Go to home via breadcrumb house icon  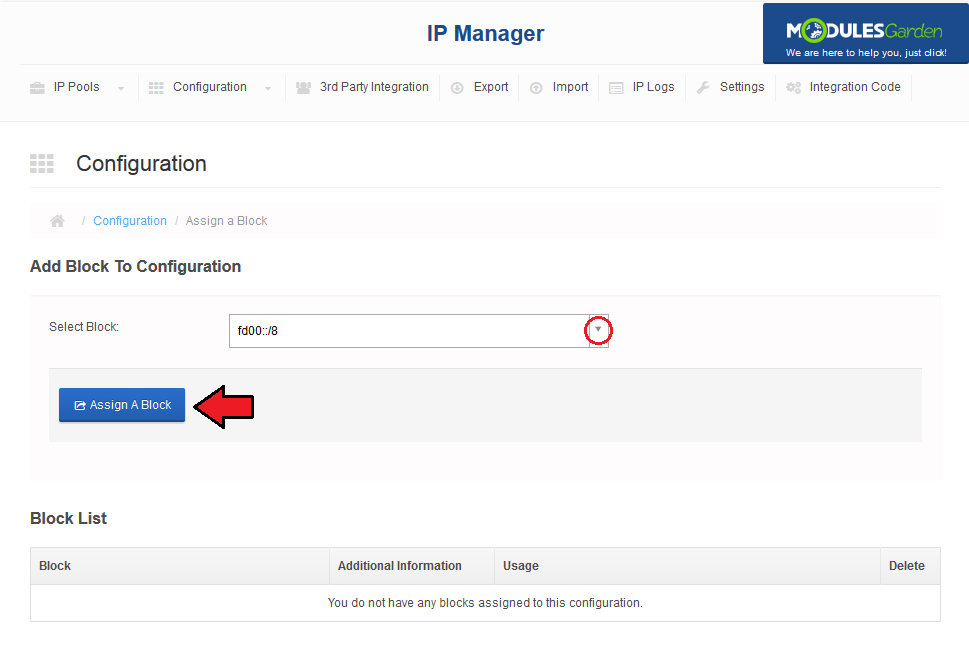coord(57,221)
